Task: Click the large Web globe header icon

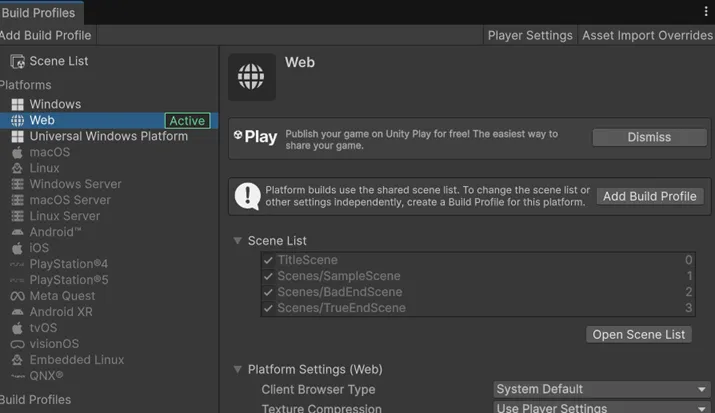Action: pos(252,77)
